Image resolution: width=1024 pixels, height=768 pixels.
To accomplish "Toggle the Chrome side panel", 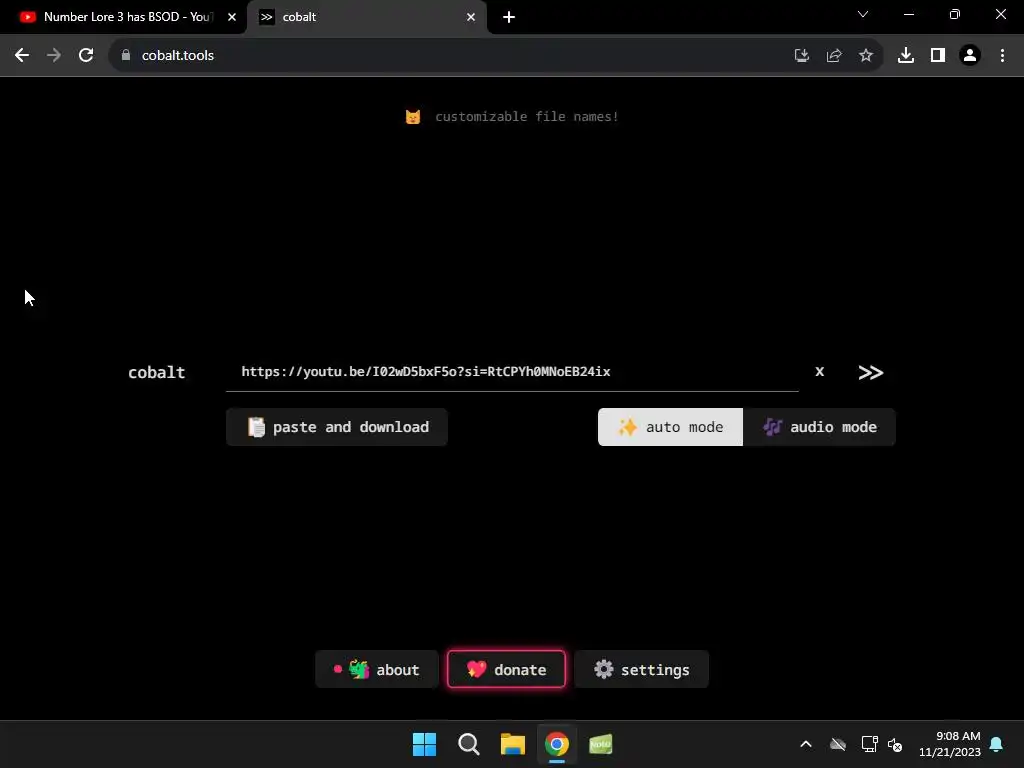I will point(938,56).
